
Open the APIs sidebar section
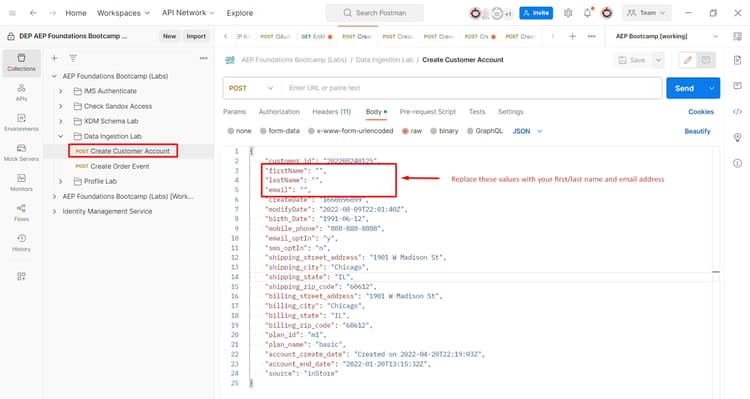(x=21, y=92)
